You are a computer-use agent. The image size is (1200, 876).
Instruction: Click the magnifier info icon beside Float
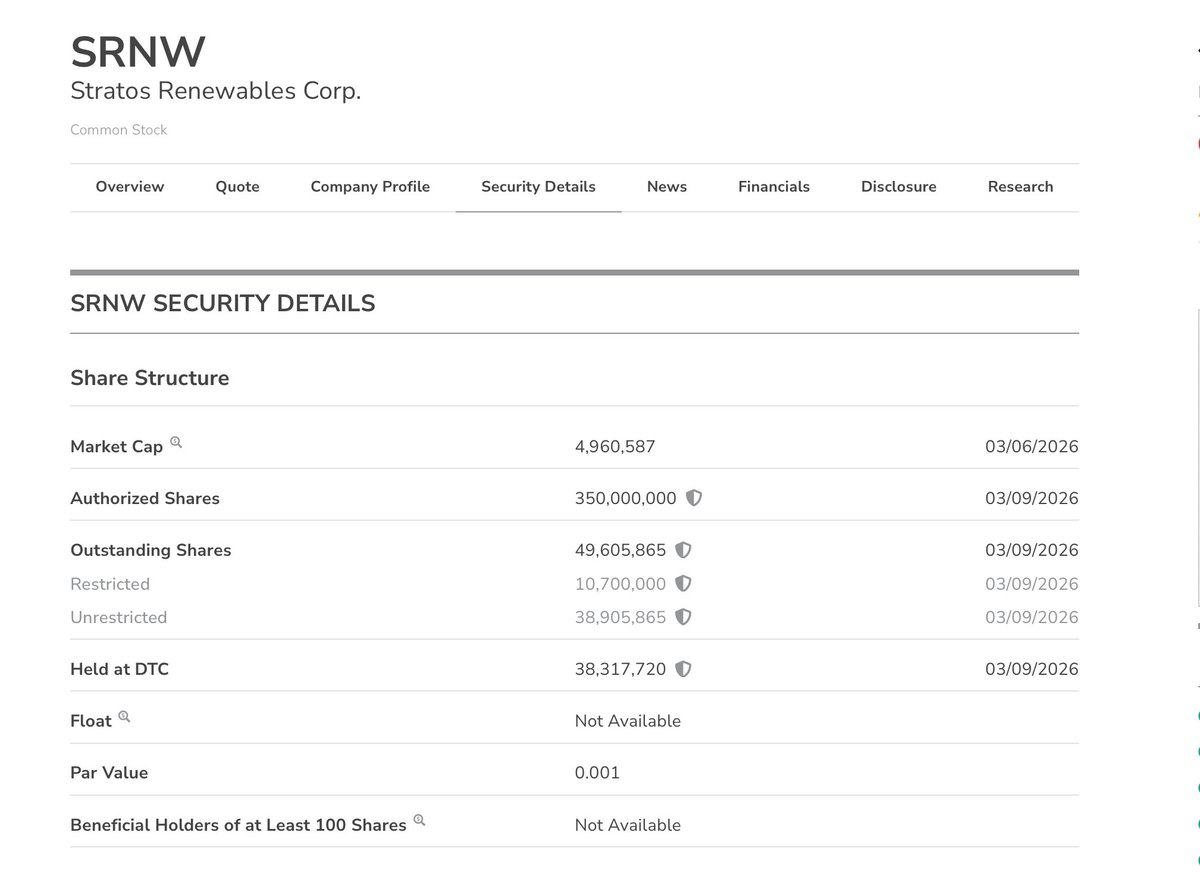tap(124, 717)
